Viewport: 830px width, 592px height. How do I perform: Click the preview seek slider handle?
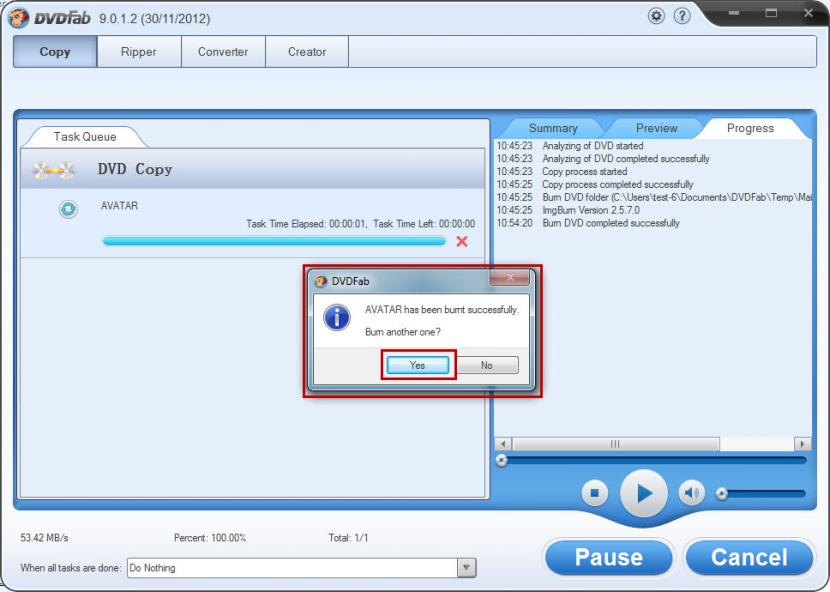pyautogui.click(x=501, y=460)
